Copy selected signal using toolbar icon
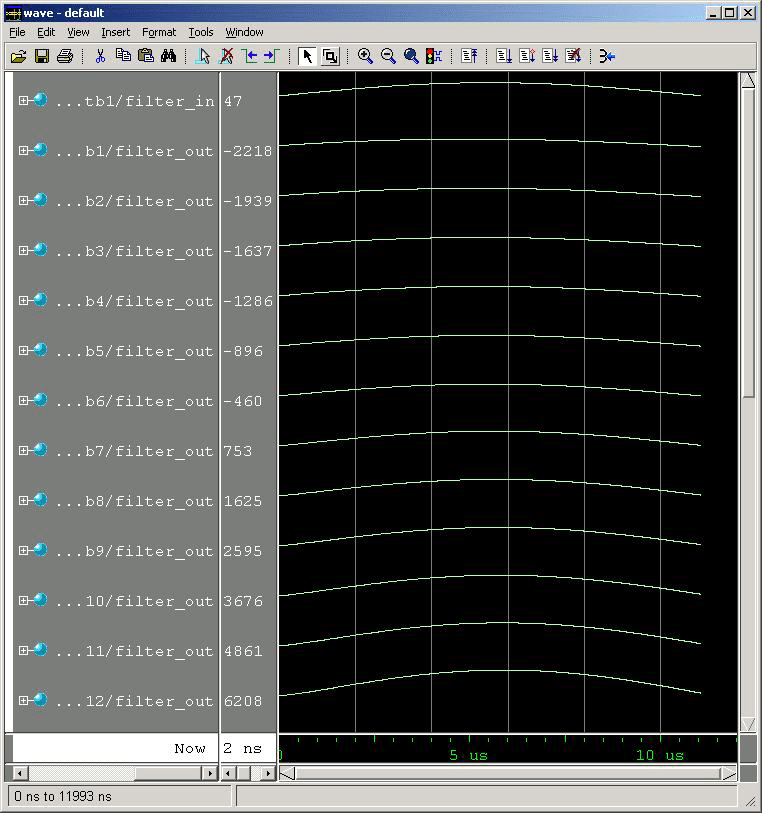762x813 pixels. click(123, 56)
